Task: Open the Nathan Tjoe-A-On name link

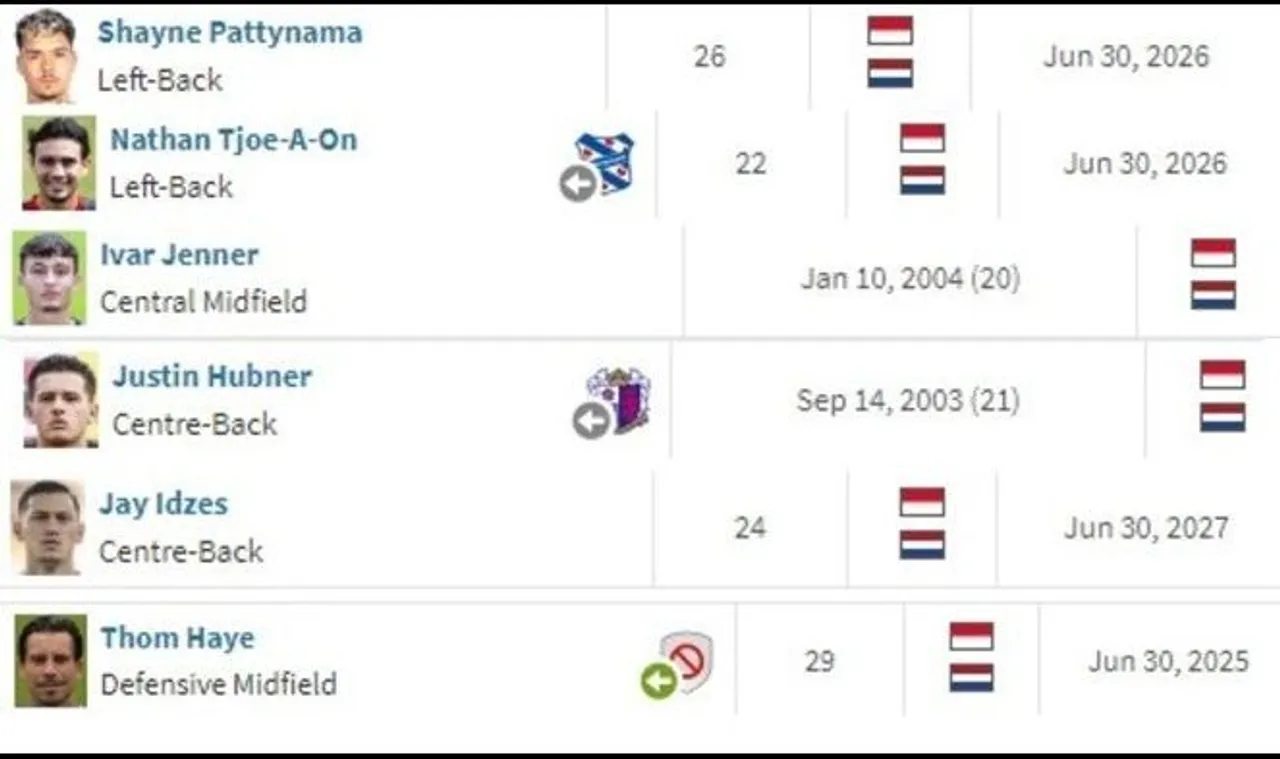Action: (233, 139)
